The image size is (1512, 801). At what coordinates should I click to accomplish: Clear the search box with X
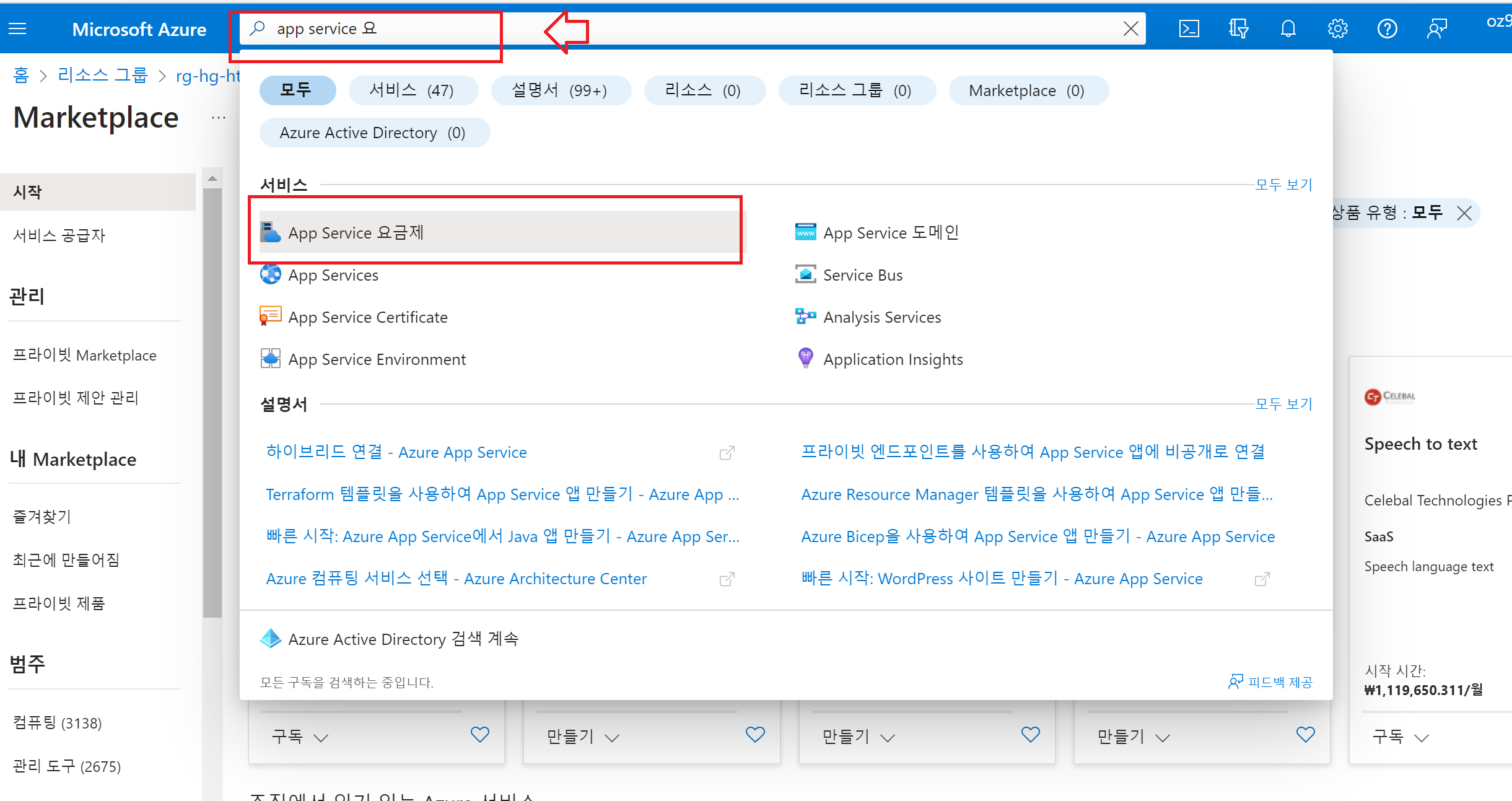click(1130, 28)
